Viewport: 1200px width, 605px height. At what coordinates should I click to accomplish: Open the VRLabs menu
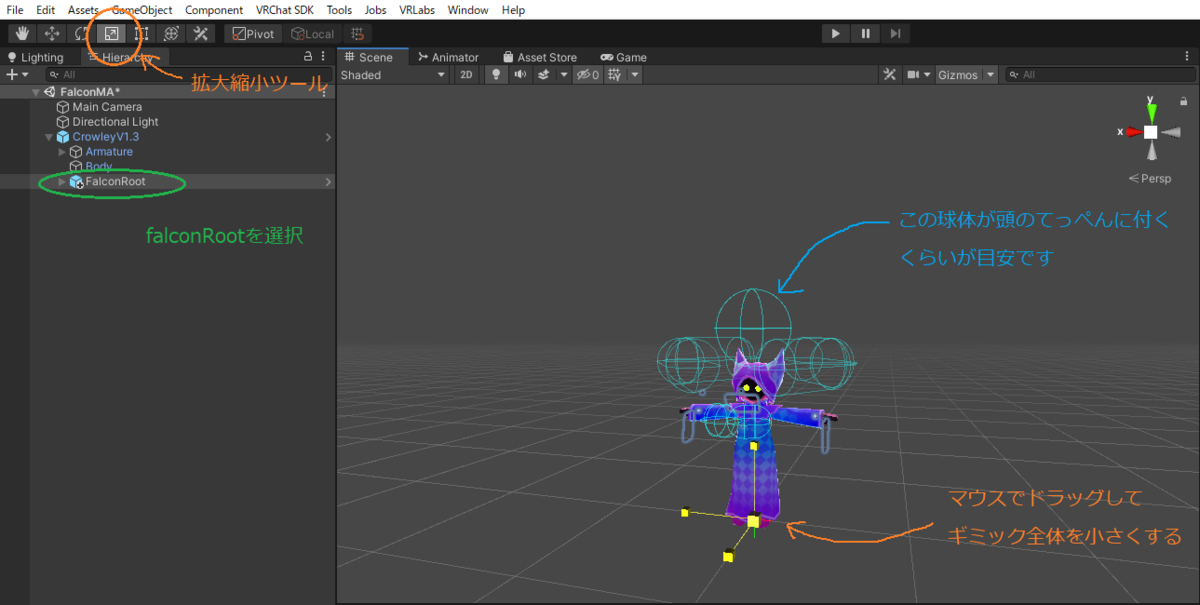[x=418, y=10]
